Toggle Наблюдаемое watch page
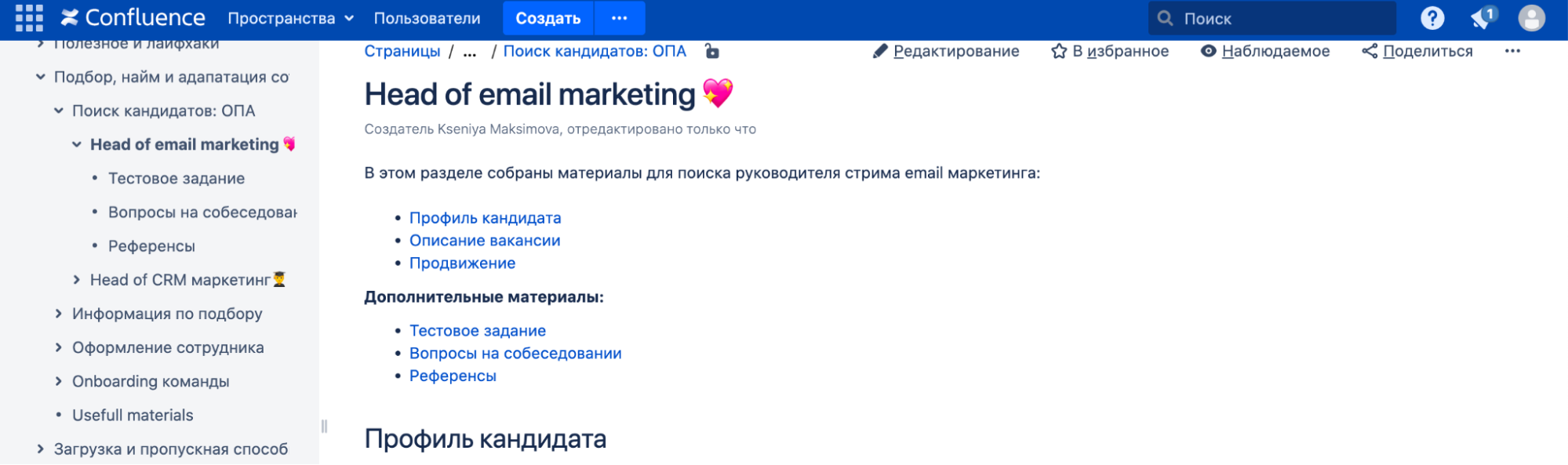 point(1264,51)
